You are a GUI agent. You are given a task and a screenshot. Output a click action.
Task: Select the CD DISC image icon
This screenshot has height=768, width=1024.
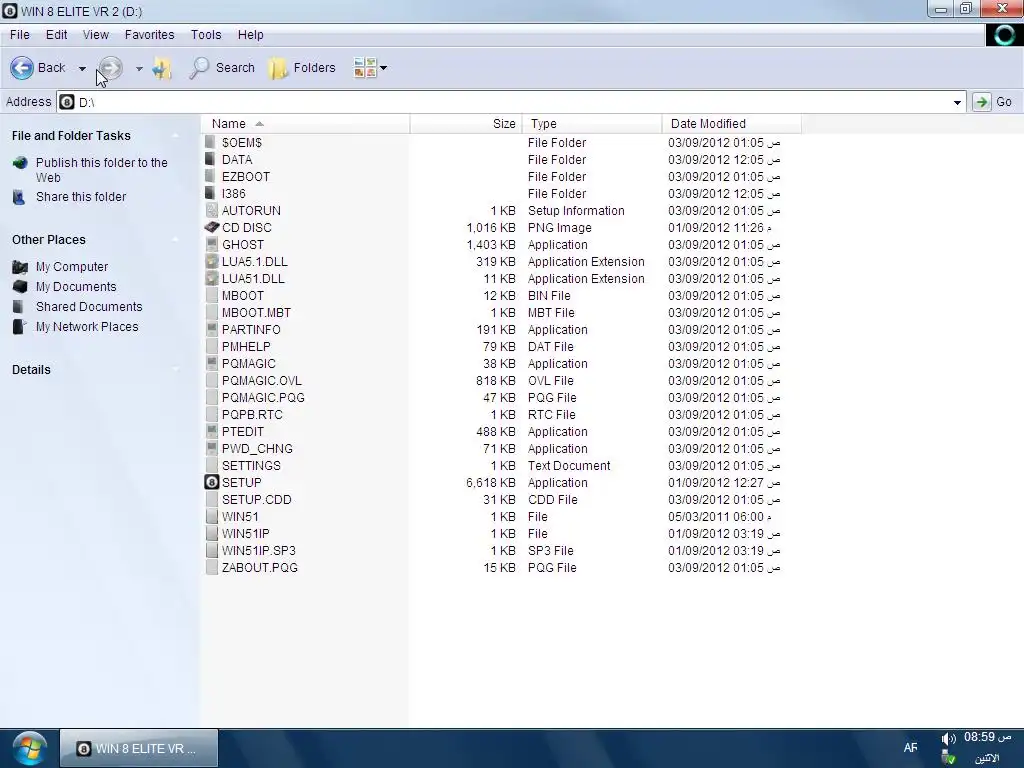click(x=212, y=227)
